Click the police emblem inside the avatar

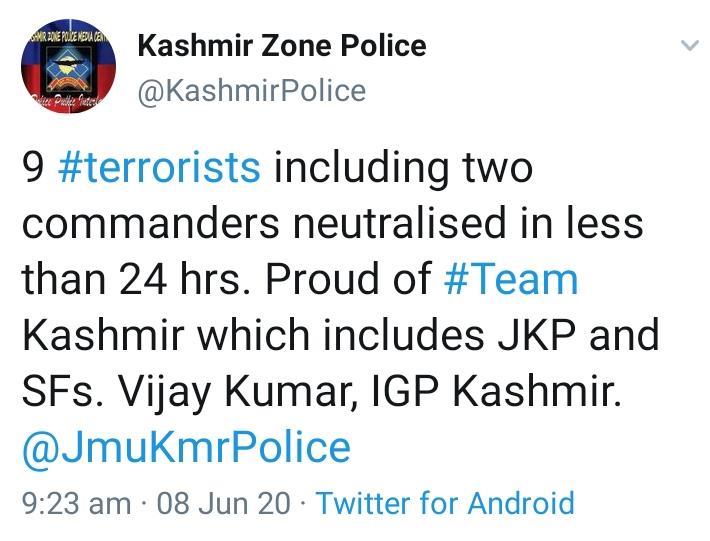point(69,68)
